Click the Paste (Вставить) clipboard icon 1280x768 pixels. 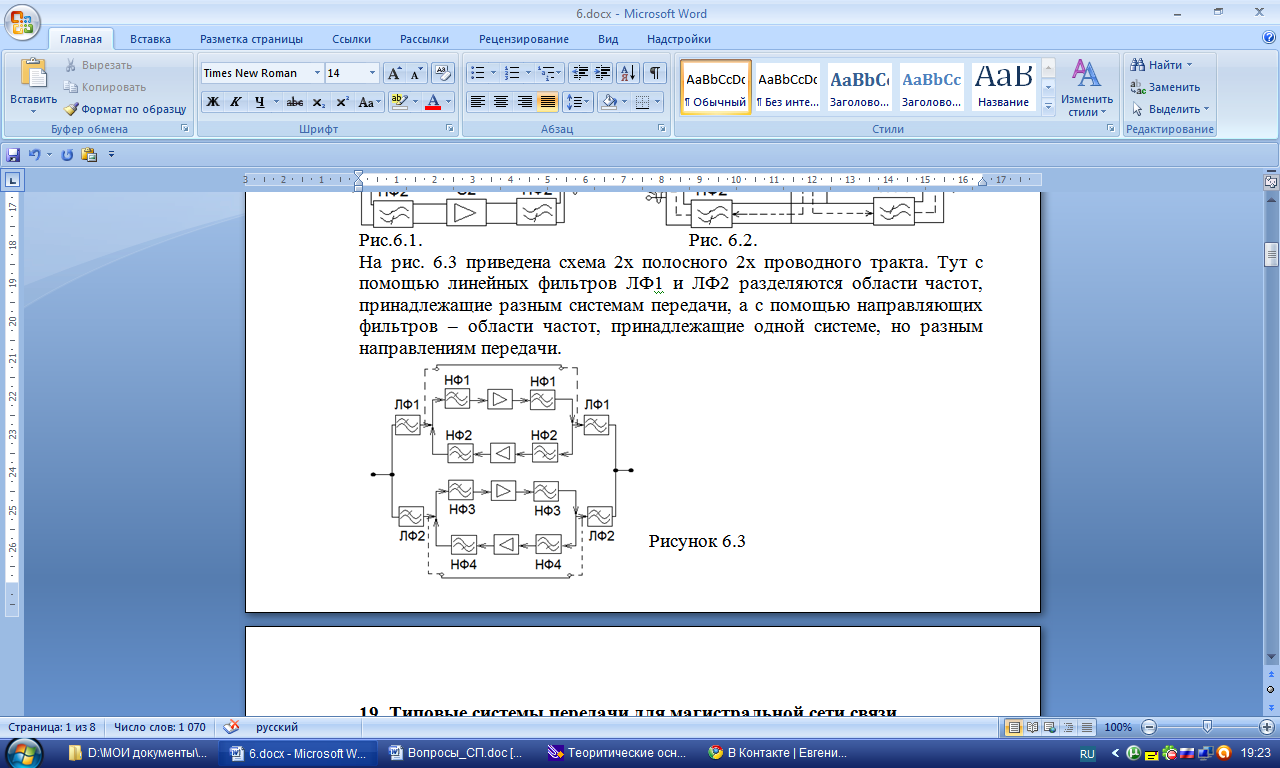point(33,75)
